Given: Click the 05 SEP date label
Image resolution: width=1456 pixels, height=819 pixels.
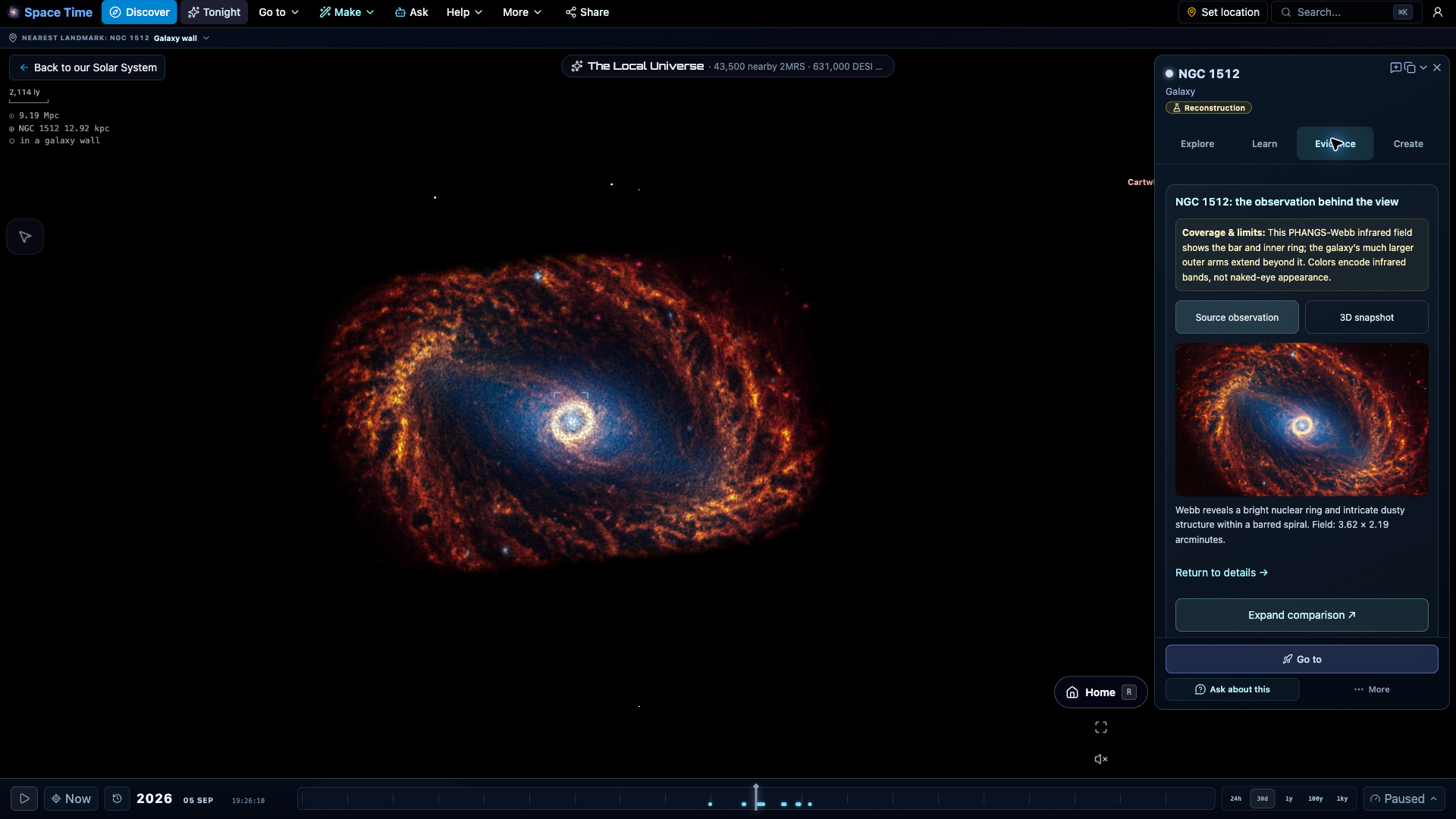Looking at the screenshot, I should (x=198, y=800).
